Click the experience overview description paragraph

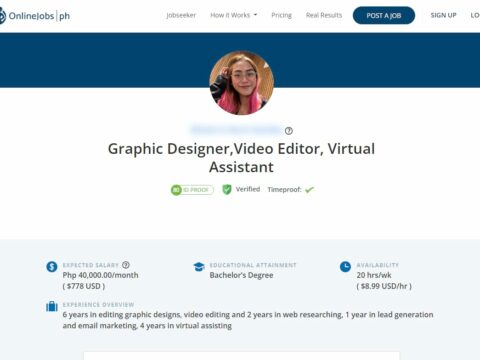[x=248, y=320]
